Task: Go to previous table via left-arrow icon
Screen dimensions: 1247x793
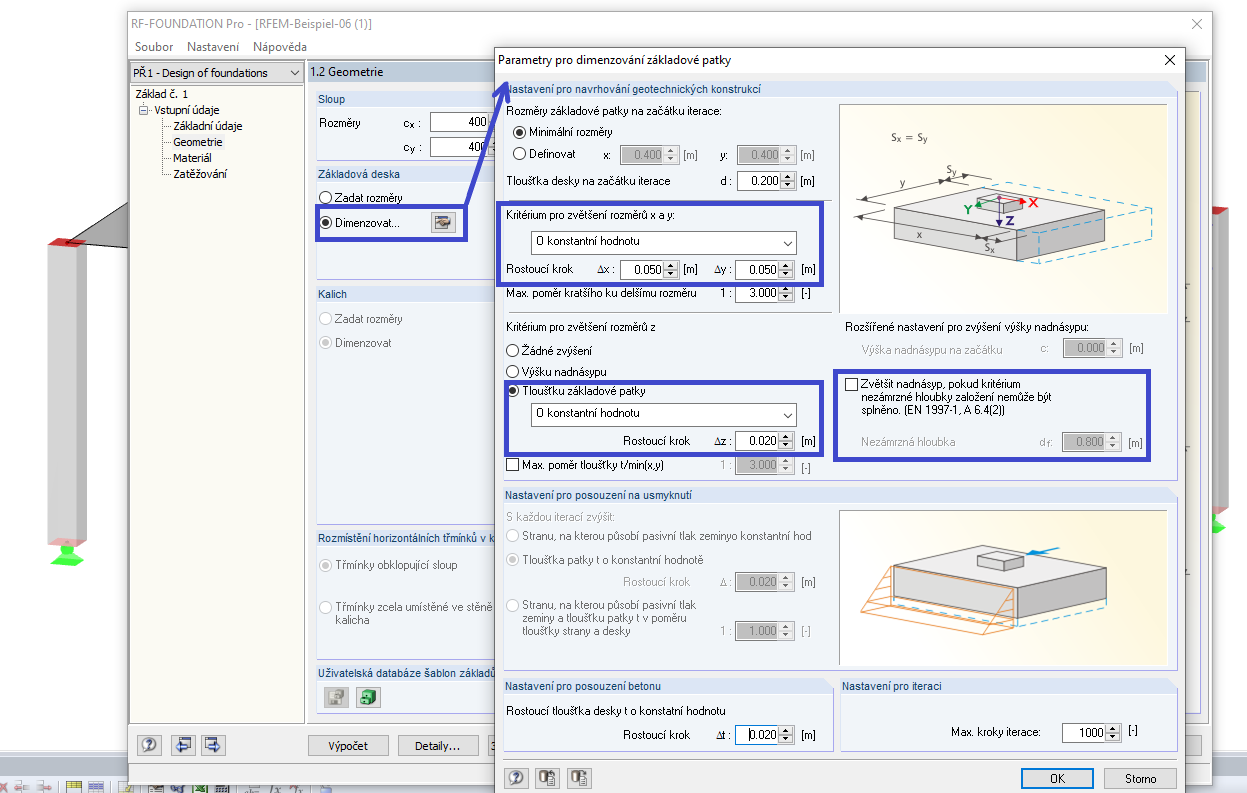Action: coord(183,745)
